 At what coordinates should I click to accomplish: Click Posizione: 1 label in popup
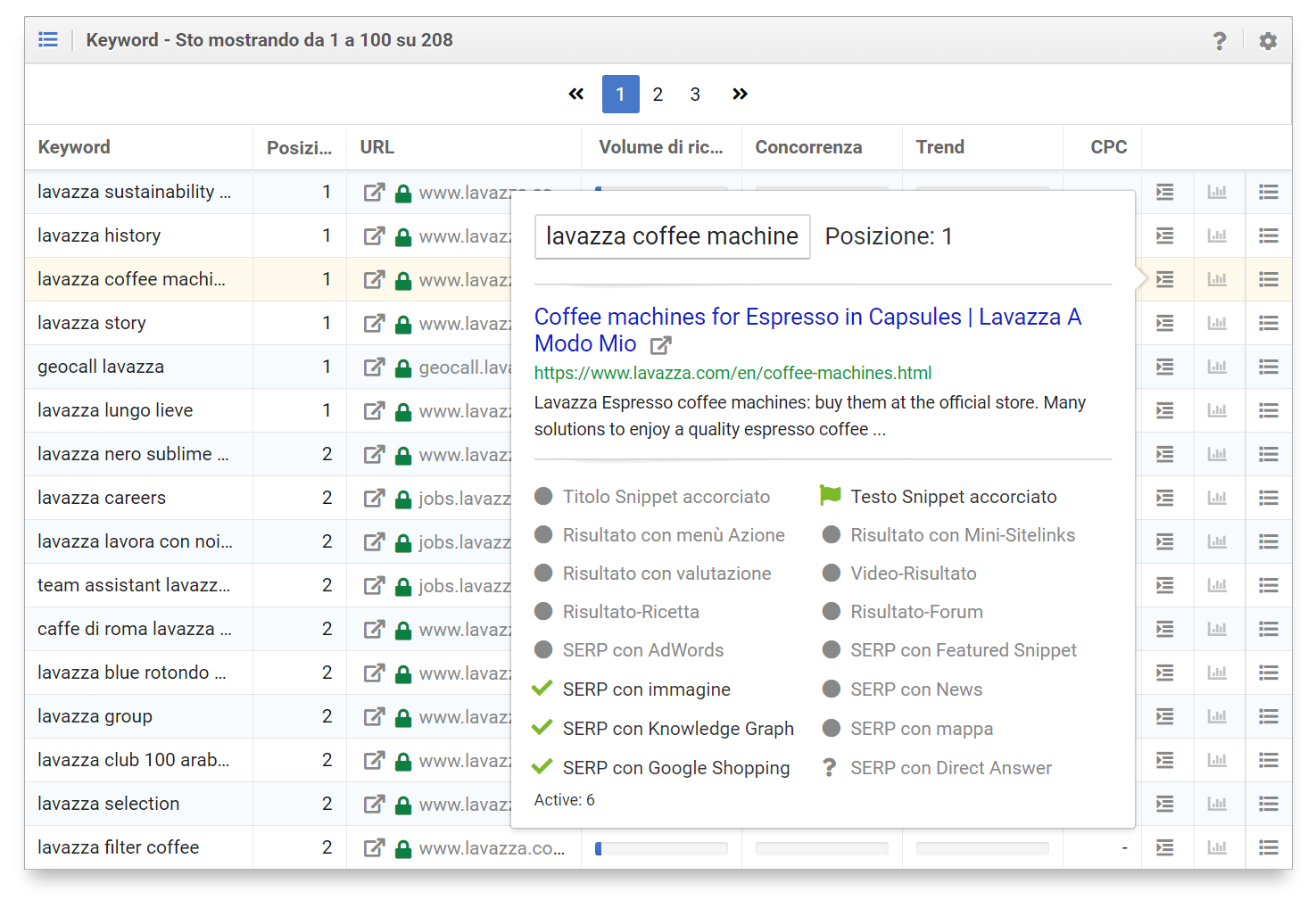(889, 236)
